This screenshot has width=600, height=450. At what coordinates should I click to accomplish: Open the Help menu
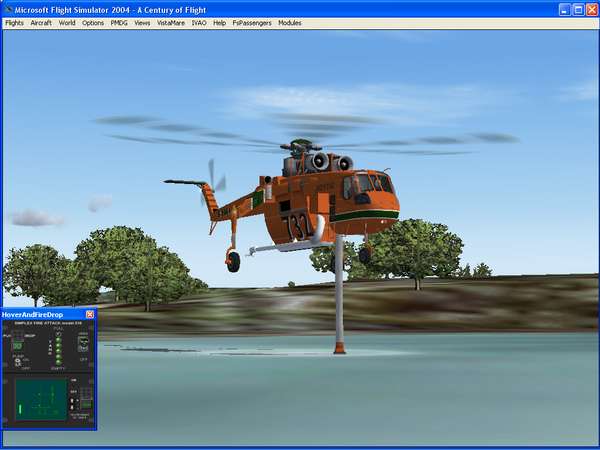click(x=219, y=22)
